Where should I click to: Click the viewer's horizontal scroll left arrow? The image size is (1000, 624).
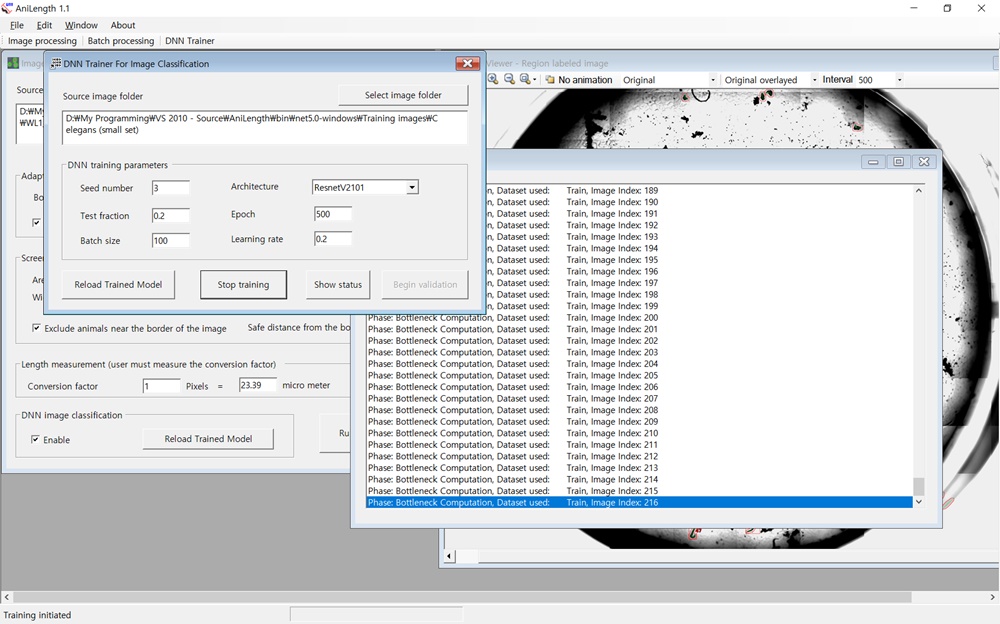(x=449, y=556)
